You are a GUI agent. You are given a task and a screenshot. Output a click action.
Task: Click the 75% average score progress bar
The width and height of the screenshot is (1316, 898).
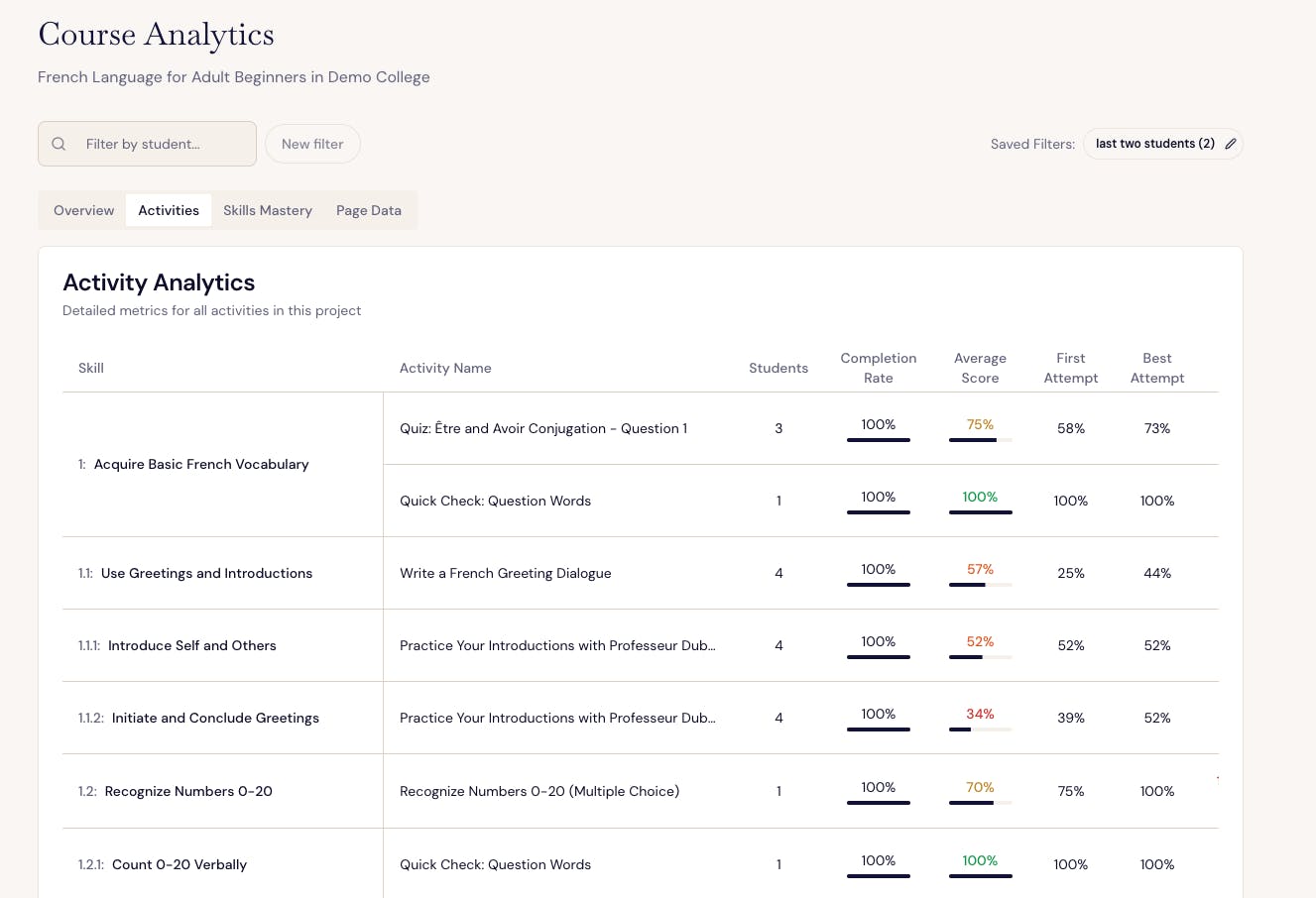[980, 439]
